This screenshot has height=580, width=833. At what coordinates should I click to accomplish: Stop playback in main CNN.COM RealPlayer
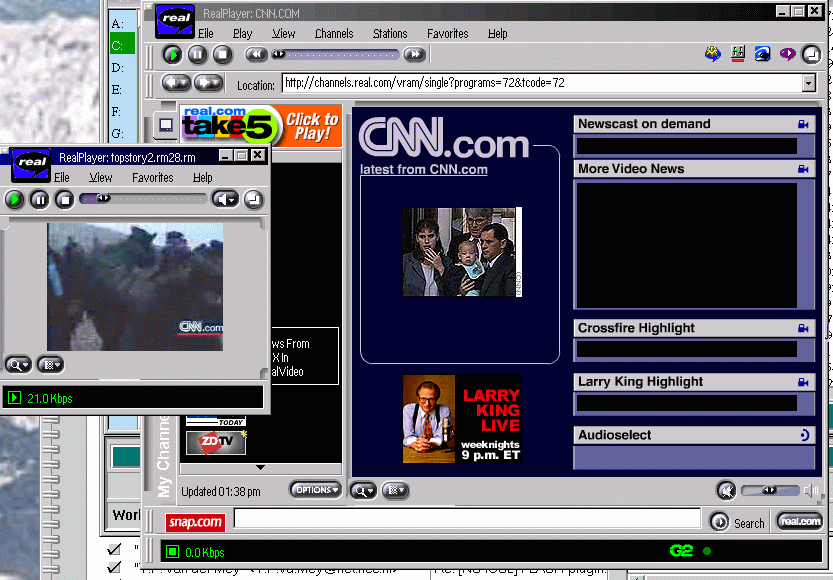click(x=223, y=54)
